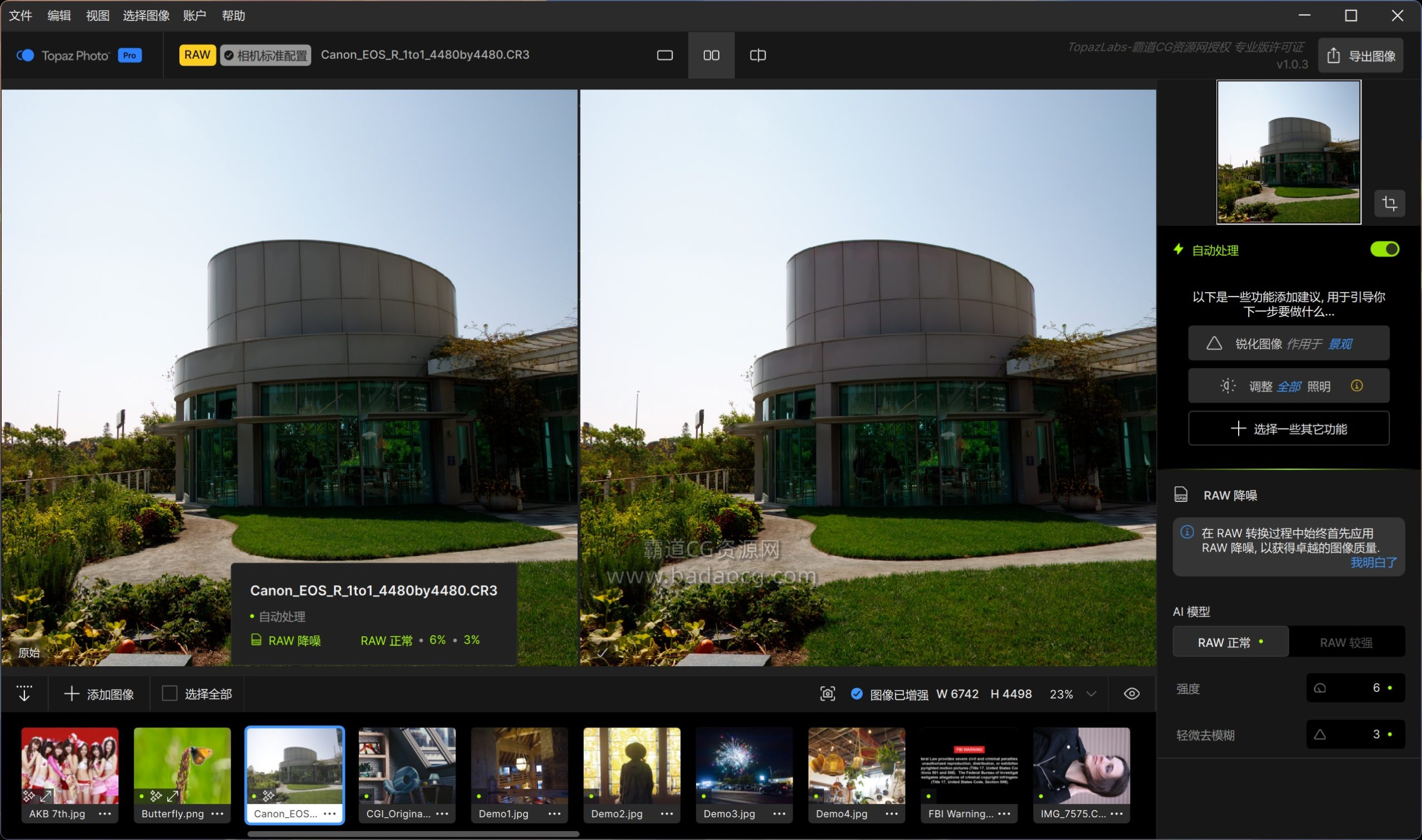Expand the 23% zoom dropdown

1091,694
